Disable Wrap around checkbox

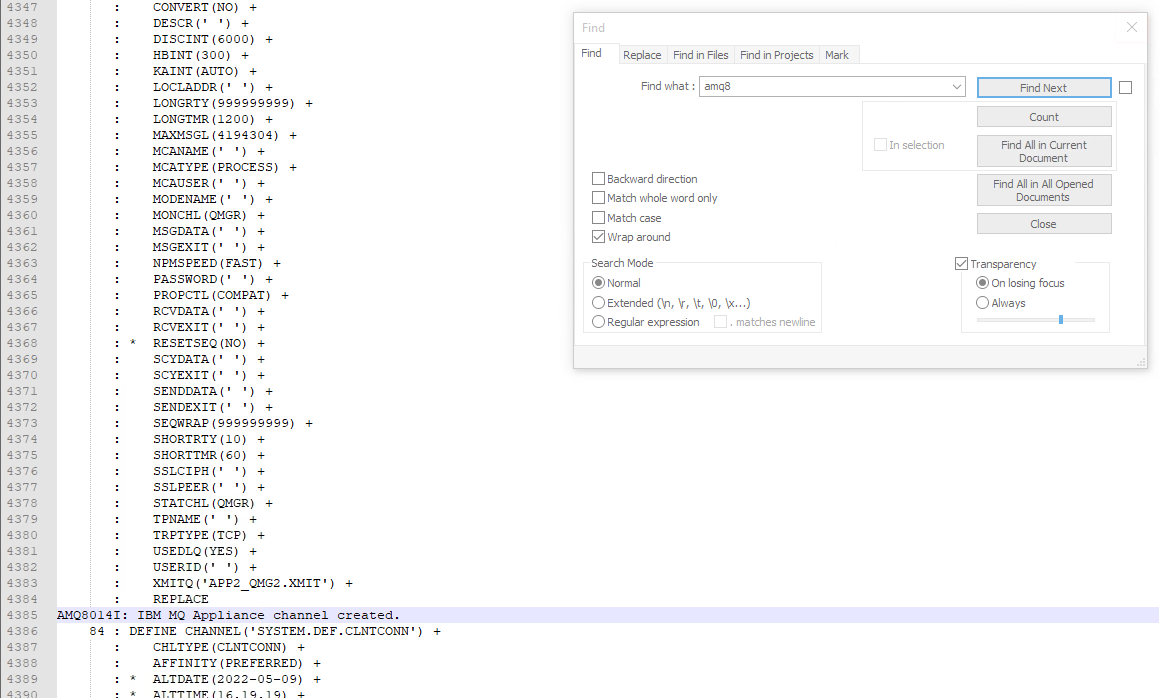[599, 237]
